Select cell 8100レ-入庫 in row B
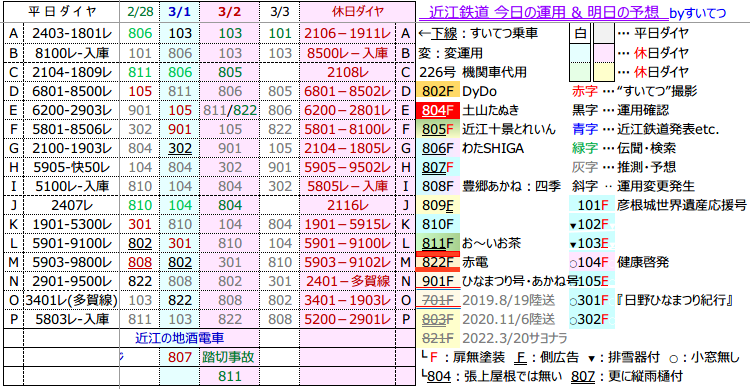Viewport: 750px width, 389px height. pos(72,53)
